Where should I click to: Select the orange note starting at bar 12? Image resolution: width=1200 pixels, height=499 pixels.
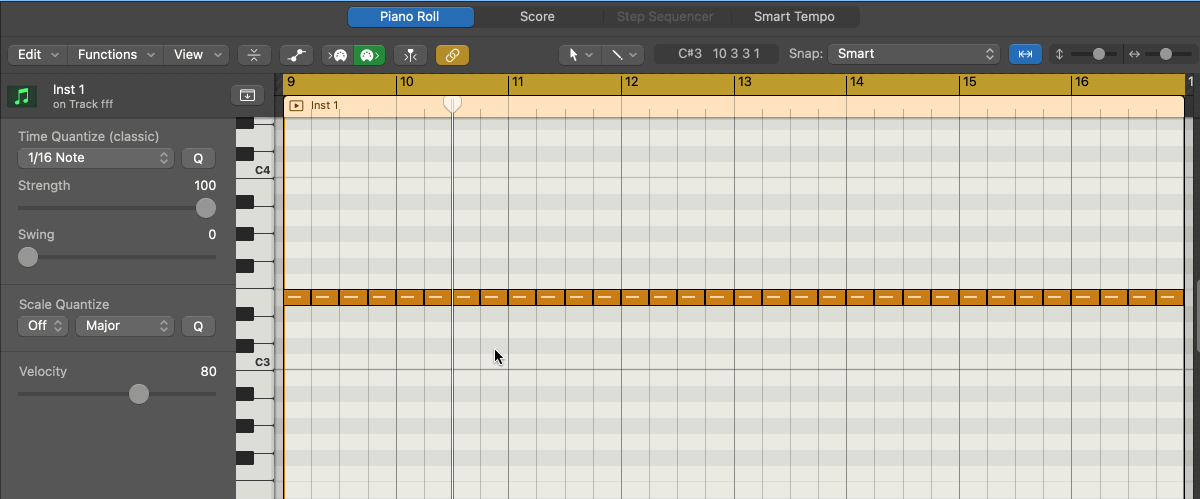(x=635, y=298)
